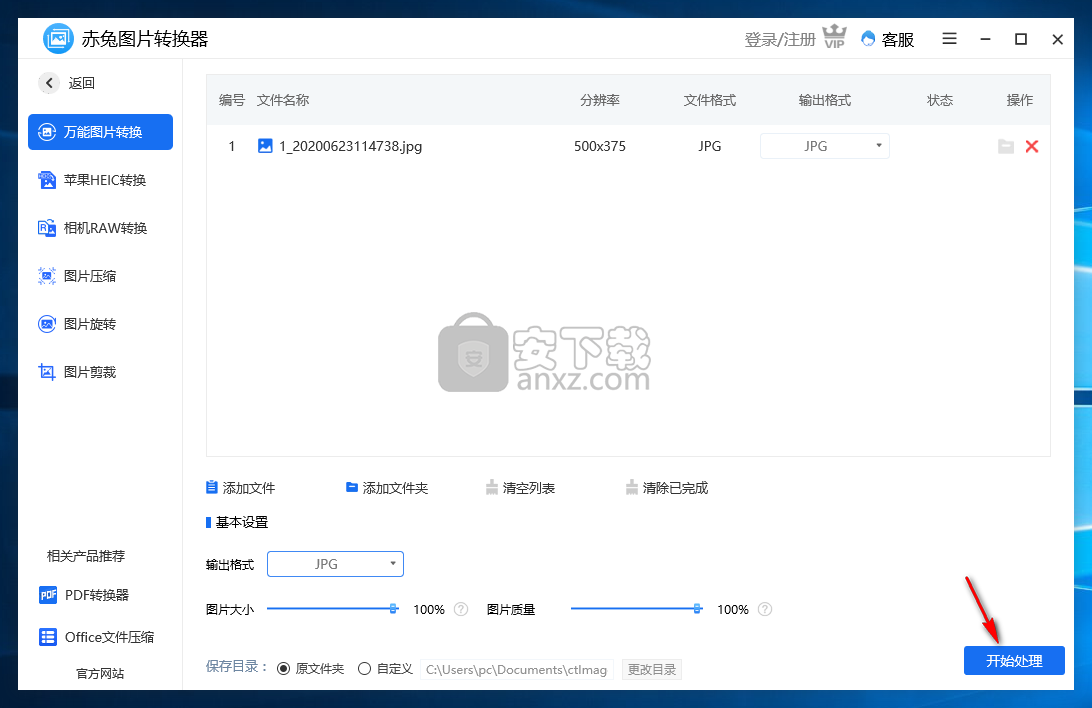Click the VIP crown icon
The image size is (1092, 708).
pyautogui.click(x=834, y=37)
